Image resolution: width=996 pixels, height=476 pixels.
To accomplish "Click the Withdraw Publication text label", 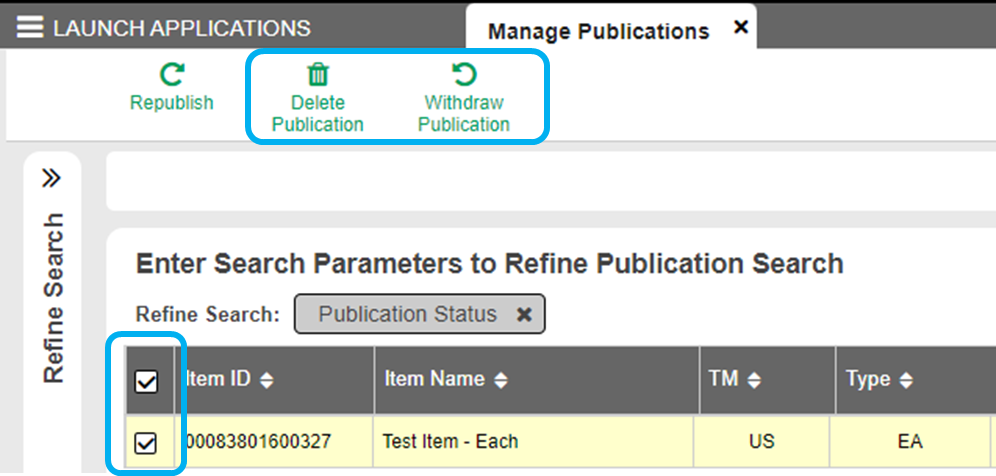I will (x=464, y=114).
